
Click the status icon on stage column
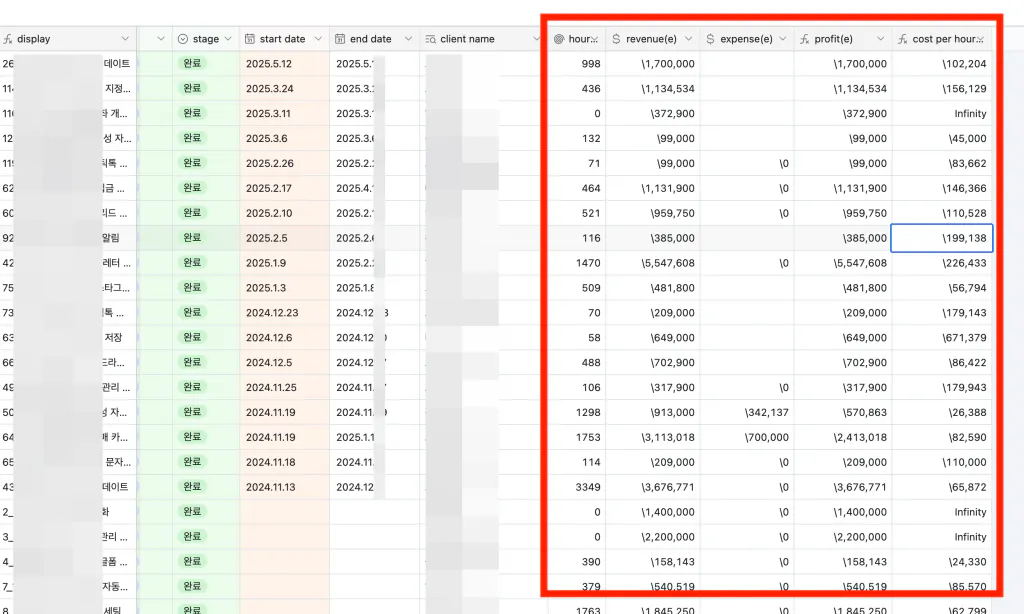pos(185,38)
